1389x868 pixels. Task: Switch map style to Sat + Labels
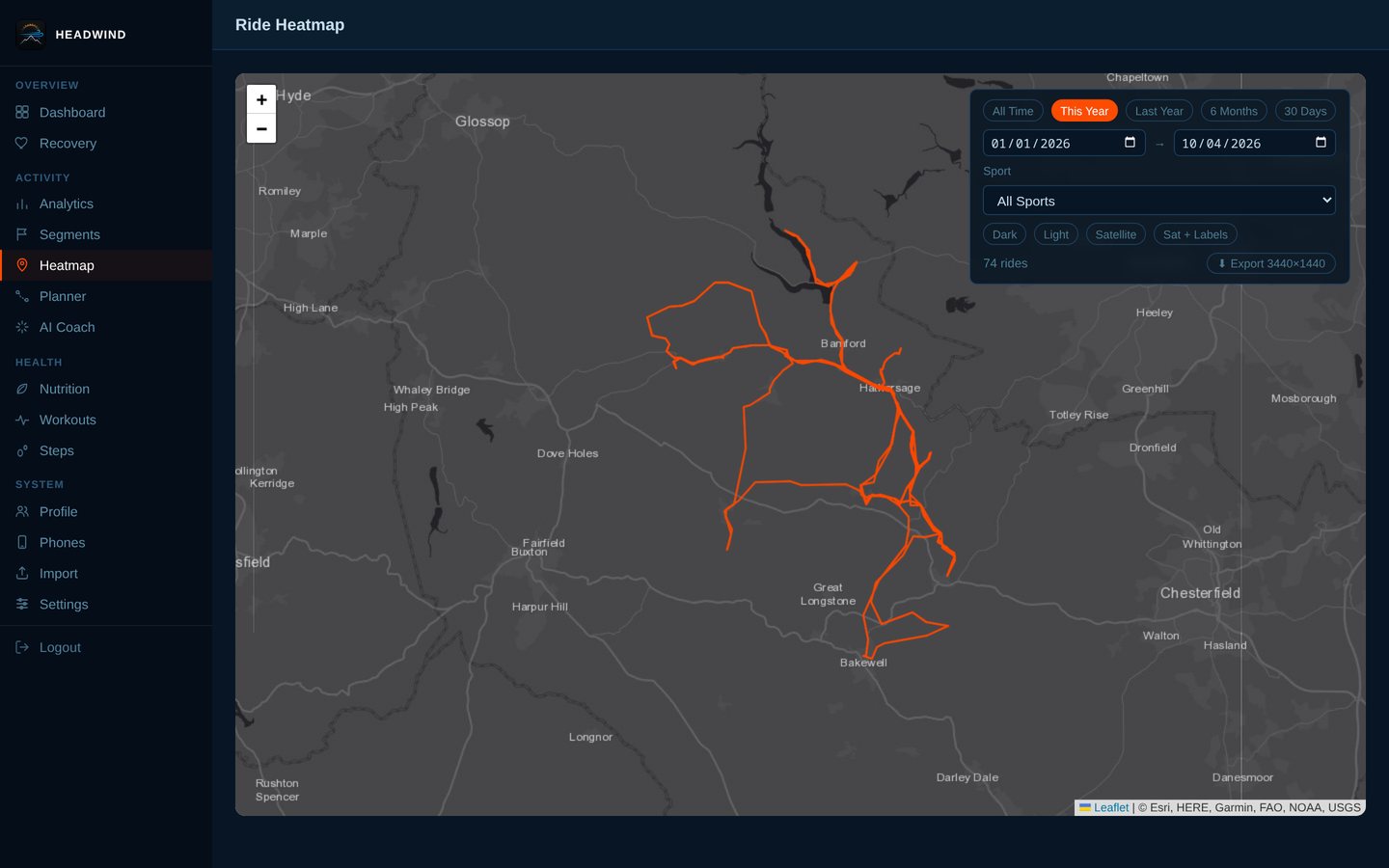pos(1195,234)
